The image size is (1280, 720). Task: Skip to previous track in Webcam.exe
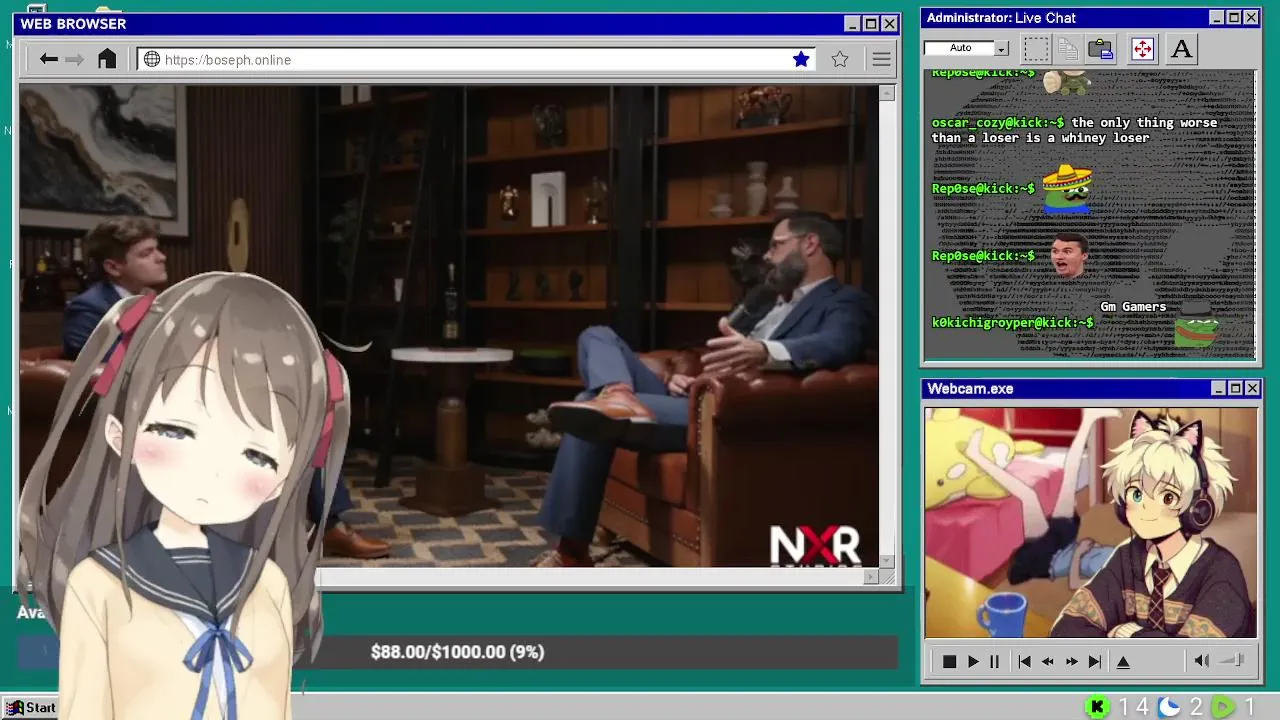(x=1024, y=661)
